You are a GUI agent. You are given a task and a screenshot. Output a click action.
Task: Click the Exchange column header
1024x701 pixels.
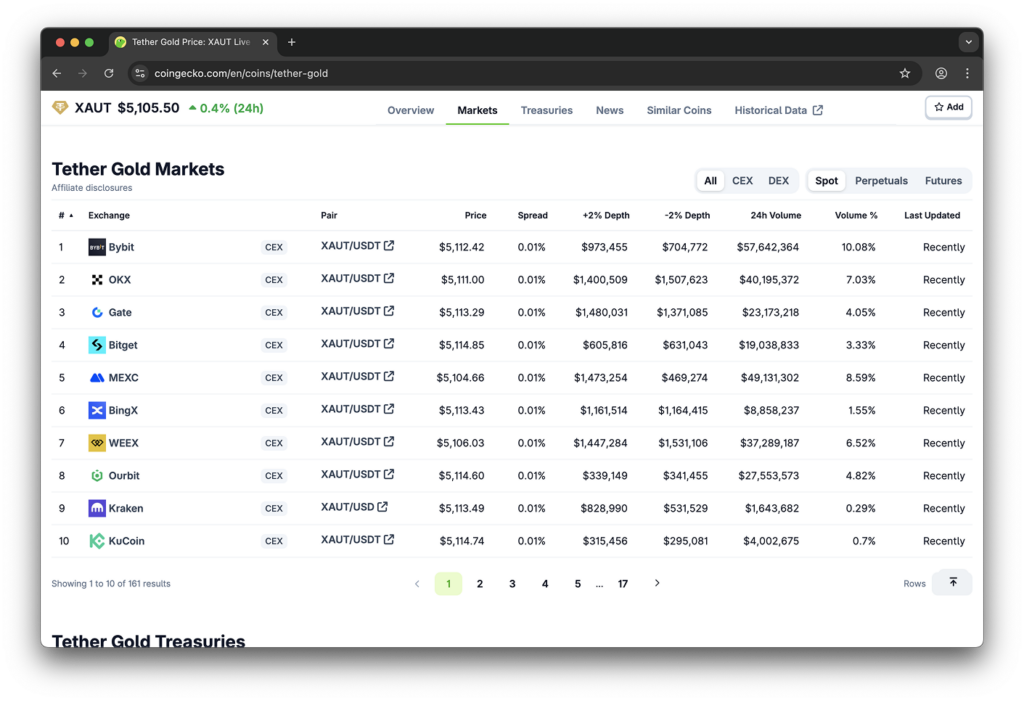coord(109,216)
